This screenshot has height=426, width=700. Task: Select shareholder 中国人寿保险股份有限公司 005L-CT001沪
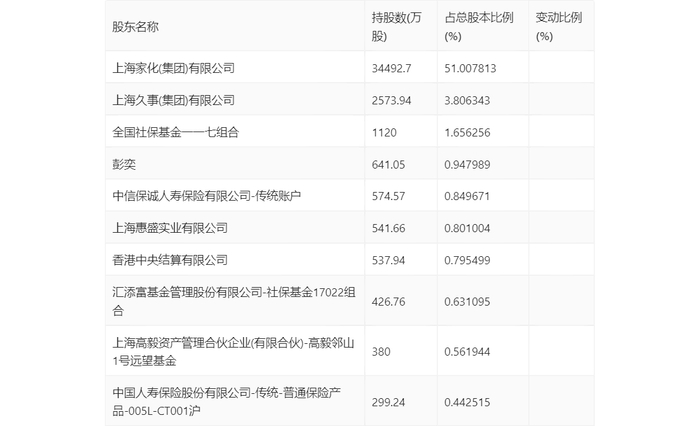tap(227, 402)
